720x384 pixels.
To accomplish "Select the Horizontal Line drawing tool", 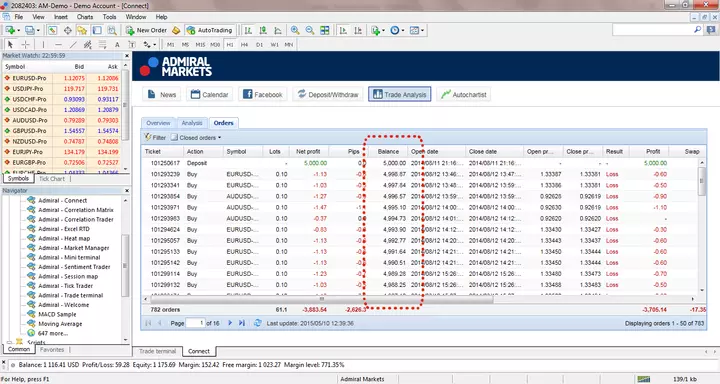I will point(58,45).
